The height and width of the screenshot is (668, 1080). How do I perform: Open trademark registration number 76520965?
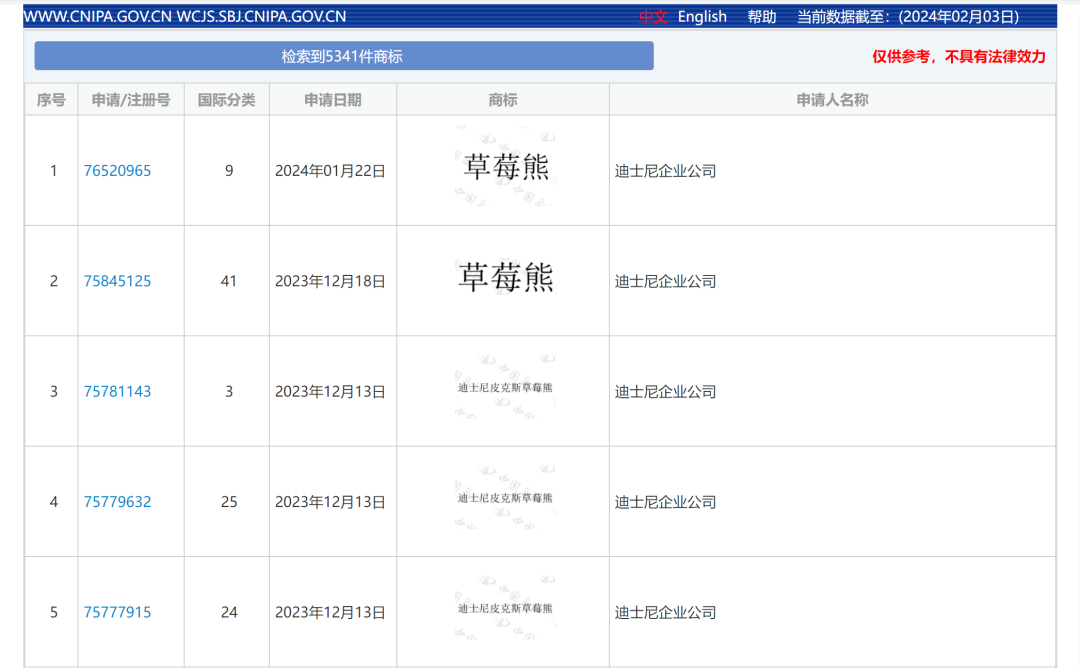point(117,171)
